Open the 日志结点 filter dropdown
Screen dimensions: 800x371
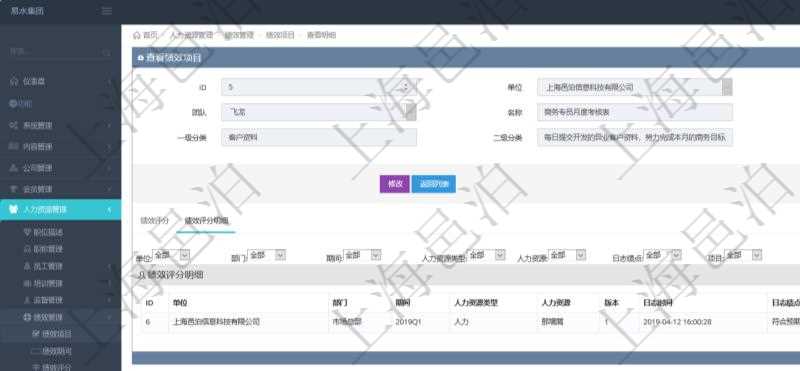(662, 255)
